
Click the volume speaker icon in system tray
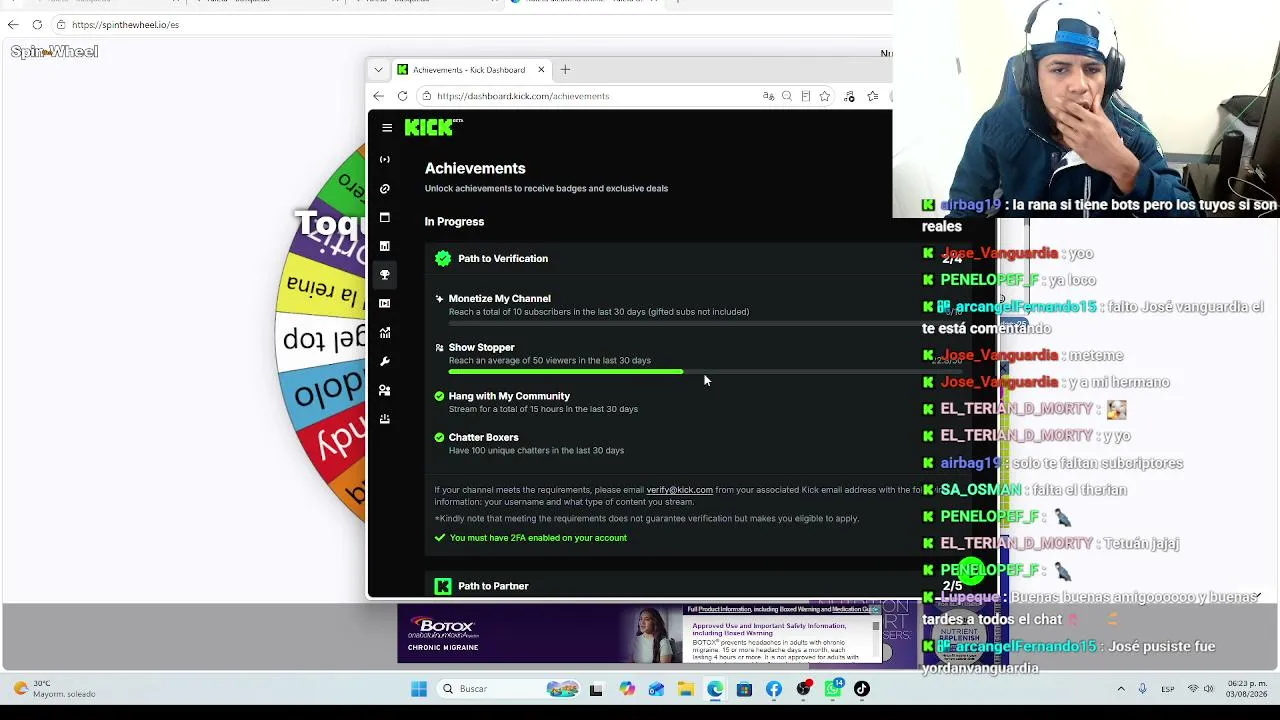click(1208, 689)
